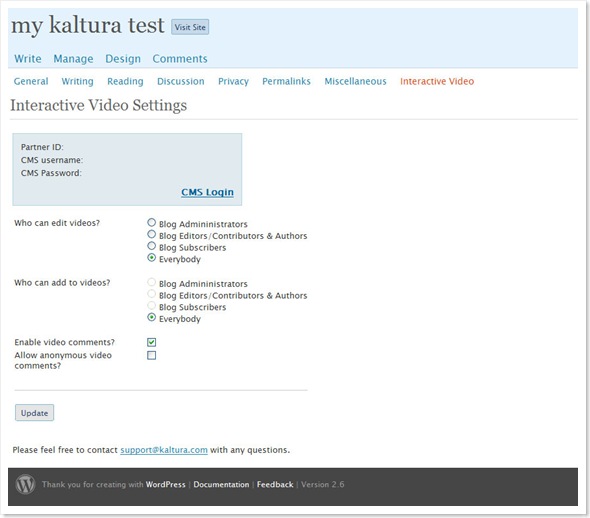
Task: Select Blog Editors/Contributors & Authors for adding to videos
Action: coord(151,294)
